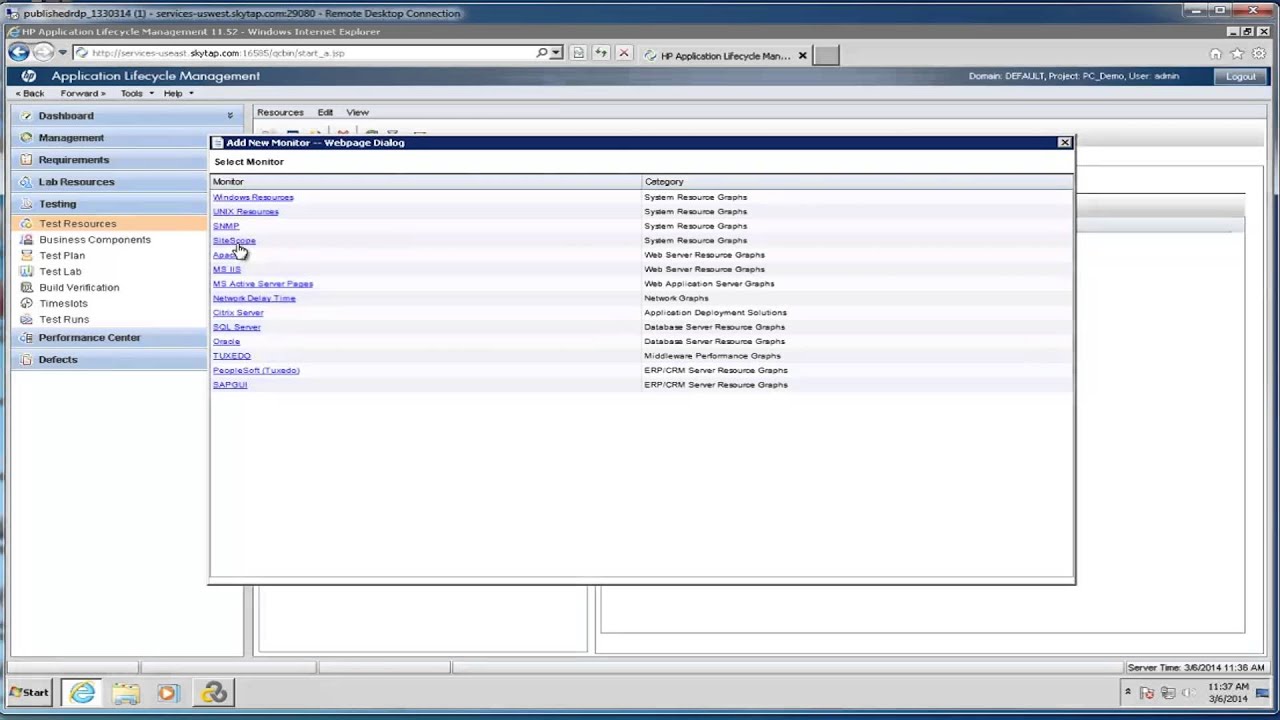Click the Forward navigation link
This screenshot has width=1280, height=720.
(82, 94)
